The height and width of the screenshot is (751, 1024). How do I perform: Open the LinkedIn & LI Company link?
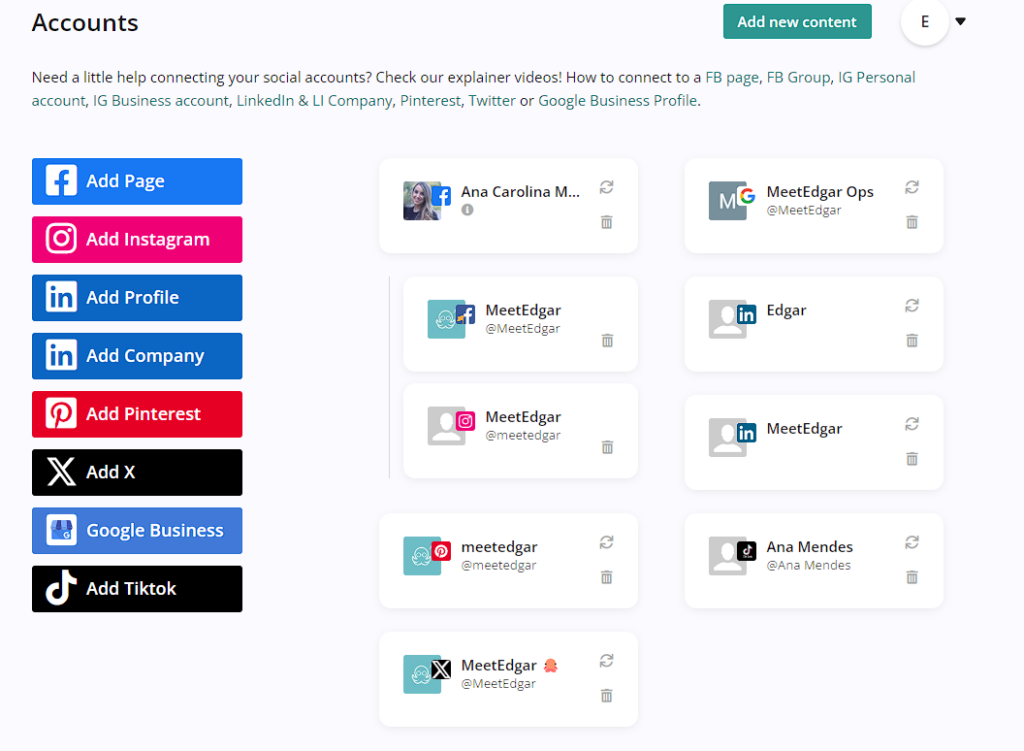coord(314,101)
